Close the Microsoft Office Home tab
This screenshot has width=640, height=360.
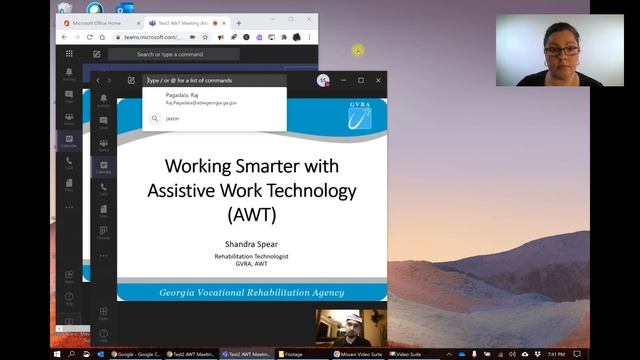(x=138, y=23)
